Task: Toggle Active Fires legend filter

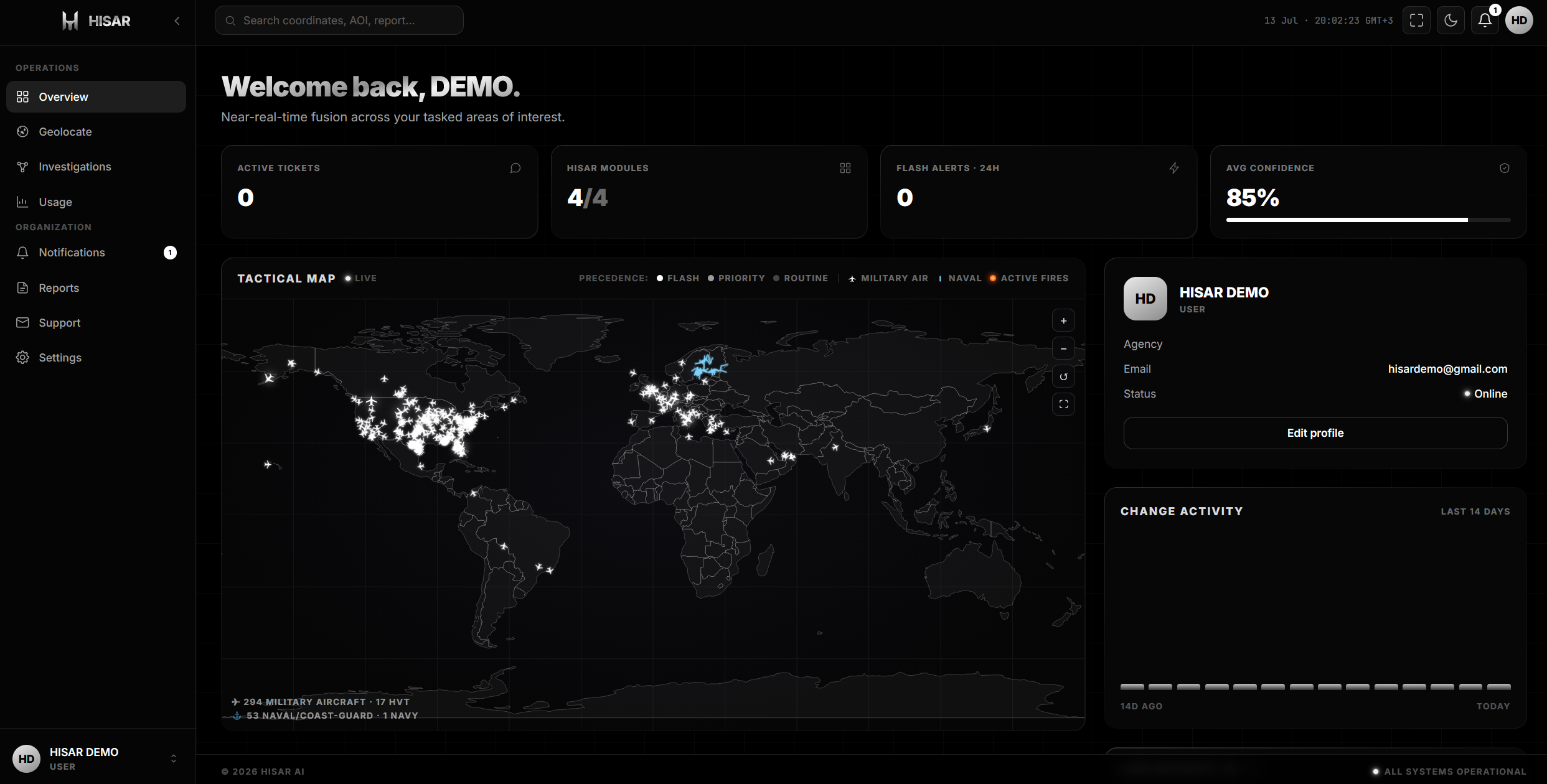Action: point(1029,278)
